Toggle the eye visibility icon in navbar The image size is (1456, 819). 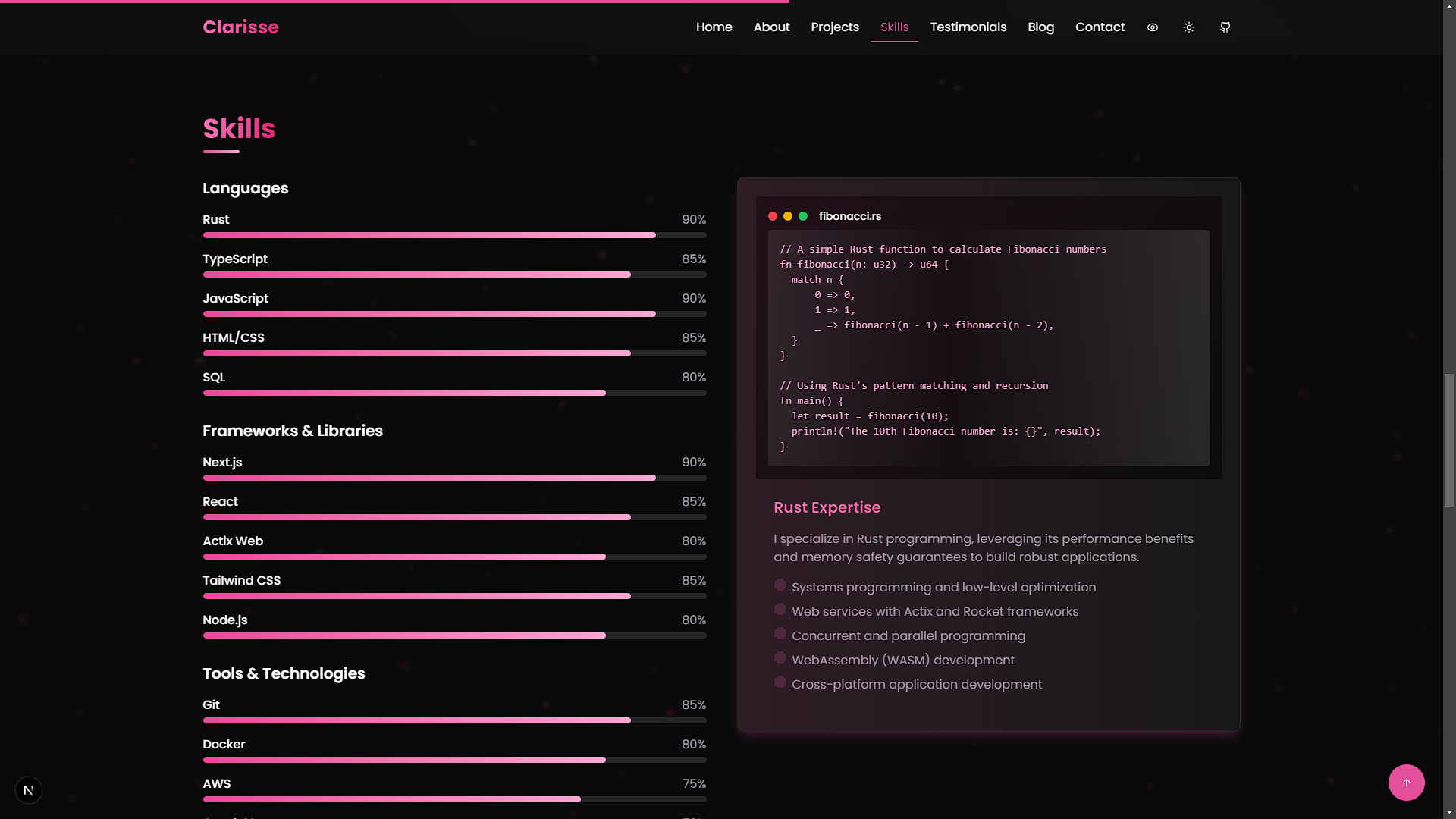[x=1152, y=27]
